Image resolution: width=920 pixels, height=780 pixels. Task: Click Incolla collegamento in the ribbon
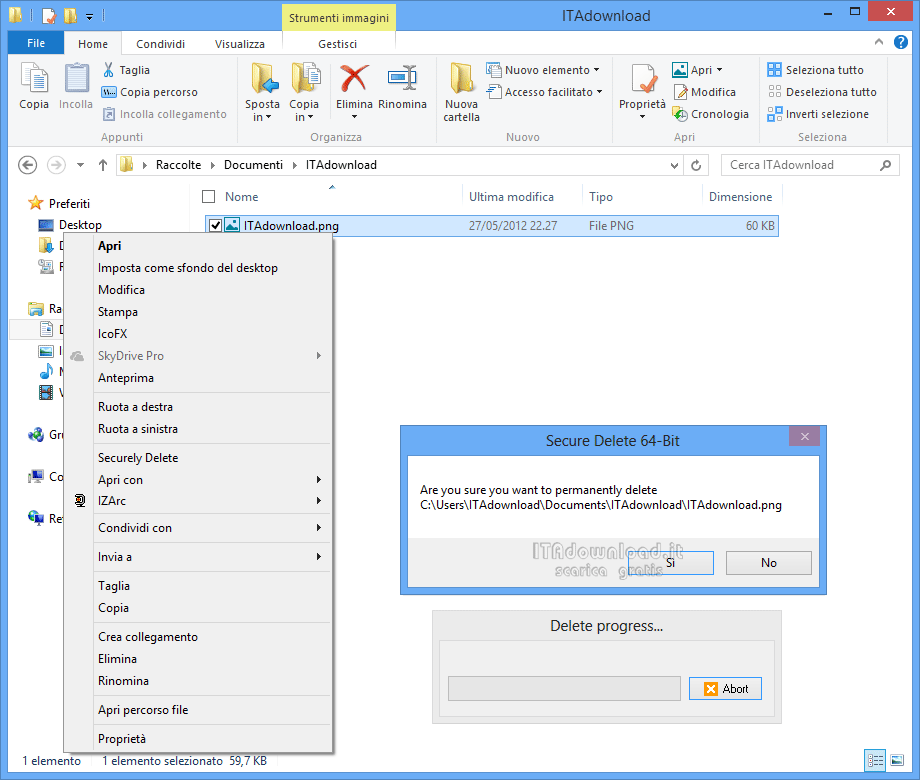[x=165, y=114]
